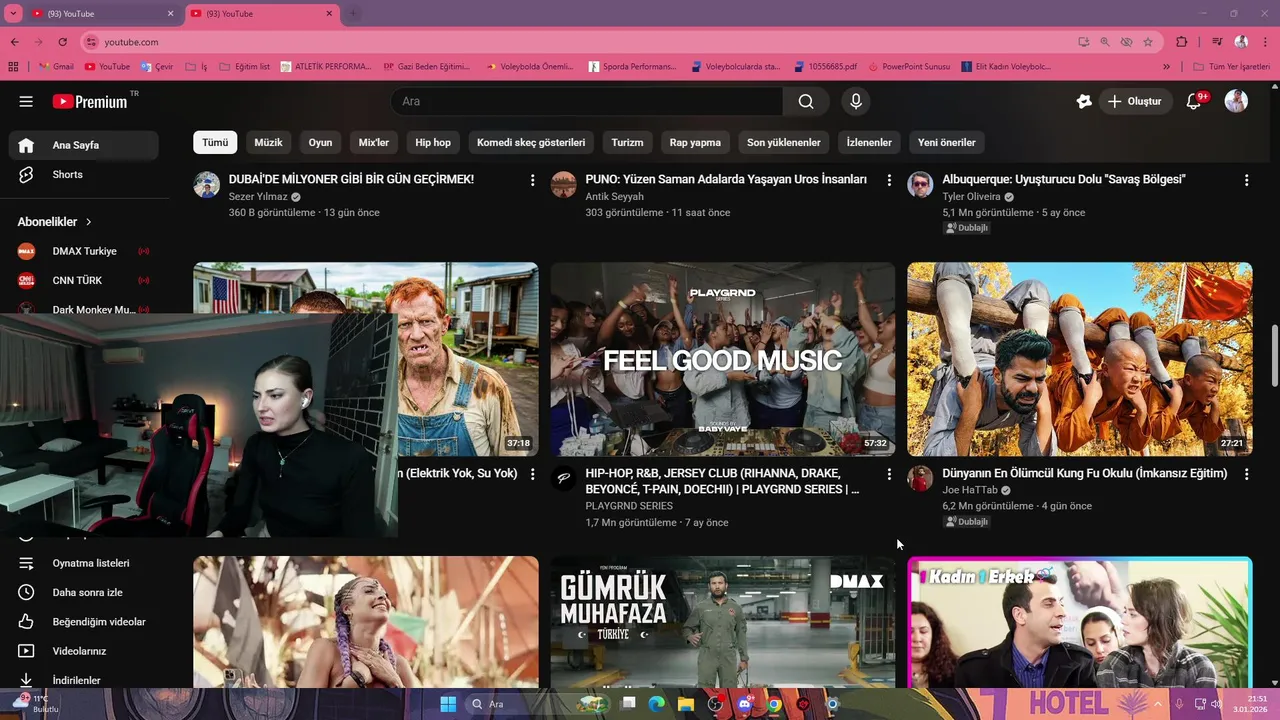Open Sezer Yılmaz channel avatar

tap(207, 184)
